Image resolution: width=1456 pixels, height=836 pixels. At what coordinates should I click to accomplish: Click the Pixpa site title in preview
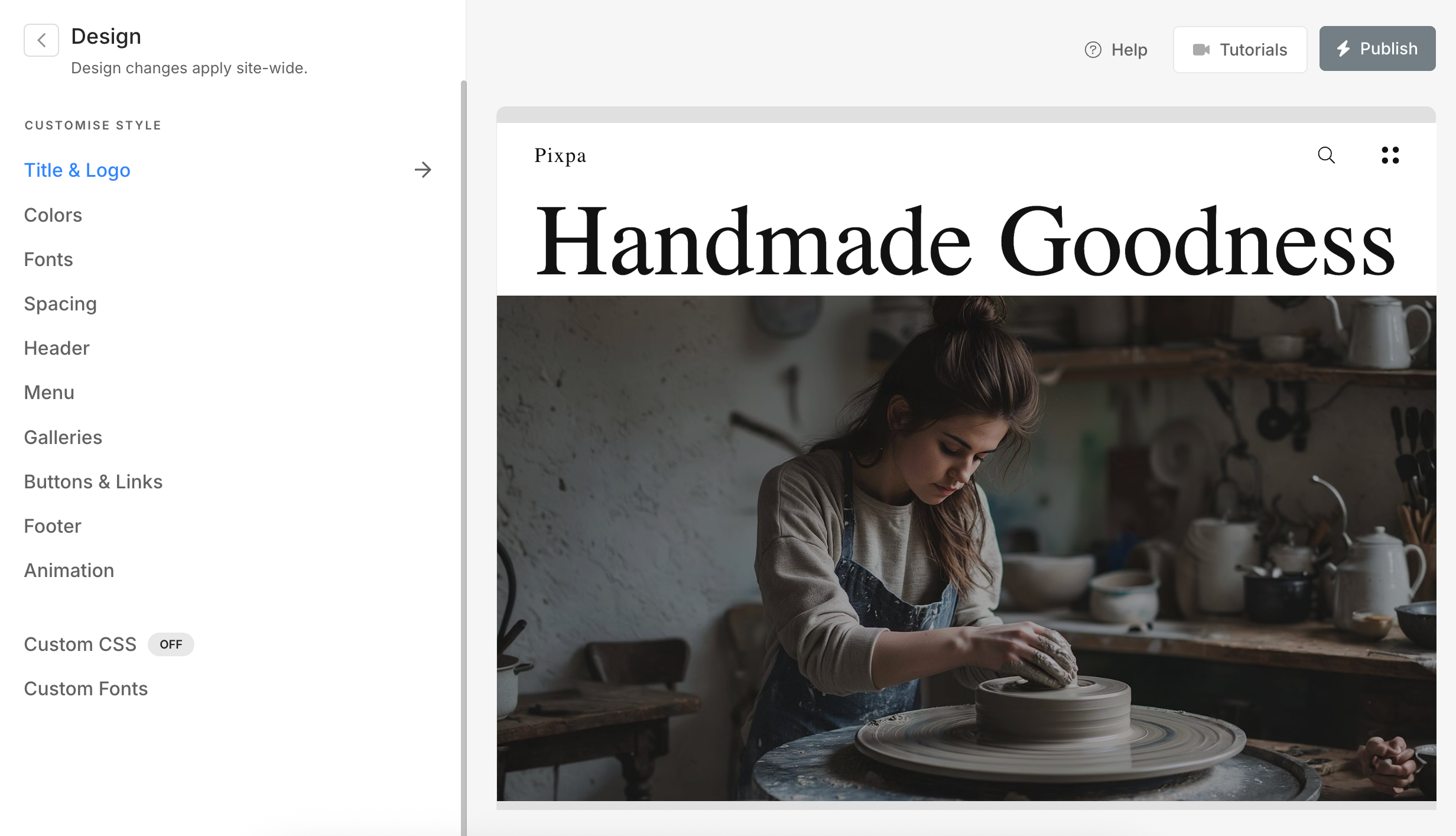(x=560, y=155)
